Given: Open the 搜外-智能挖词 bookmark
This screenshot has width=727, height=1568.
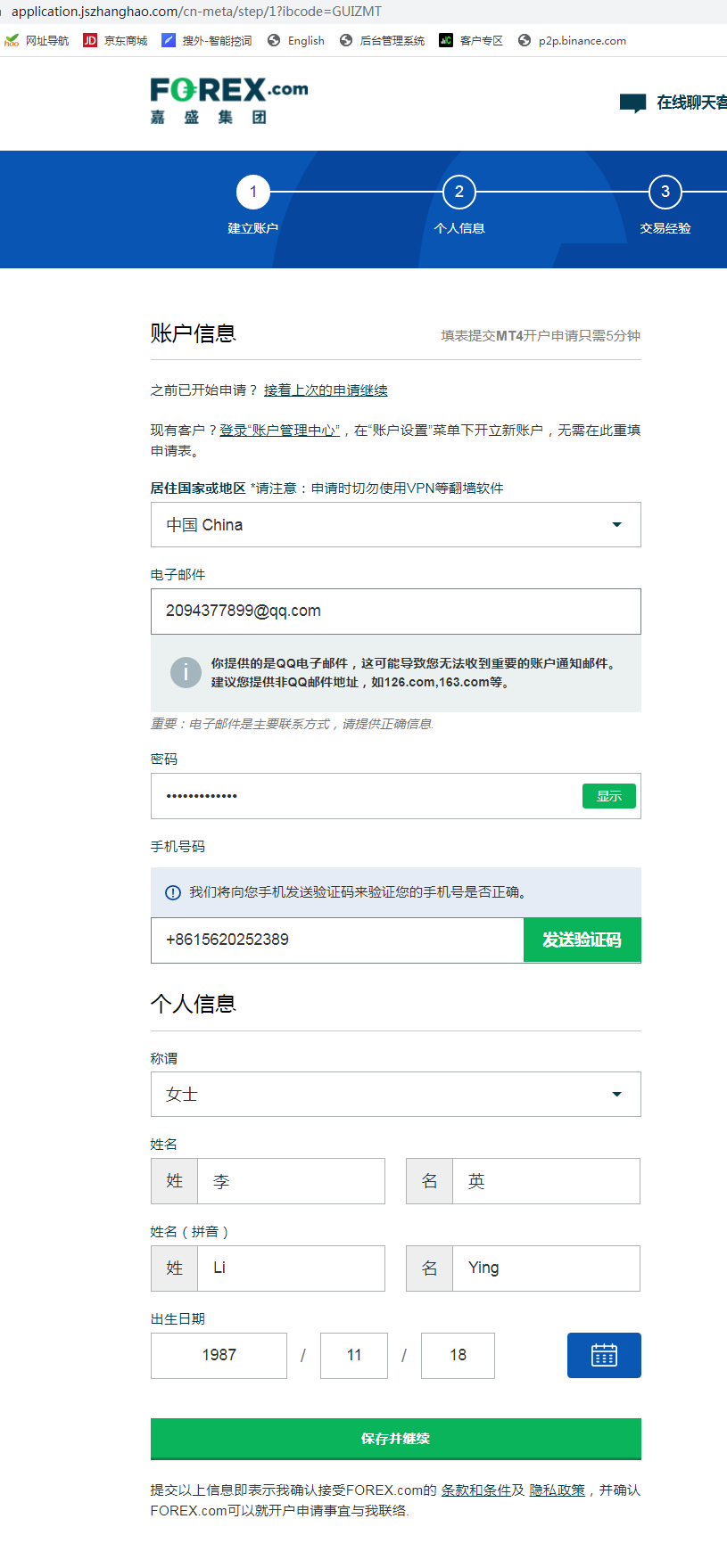Looking at the screenshot, I should [207, 40].
